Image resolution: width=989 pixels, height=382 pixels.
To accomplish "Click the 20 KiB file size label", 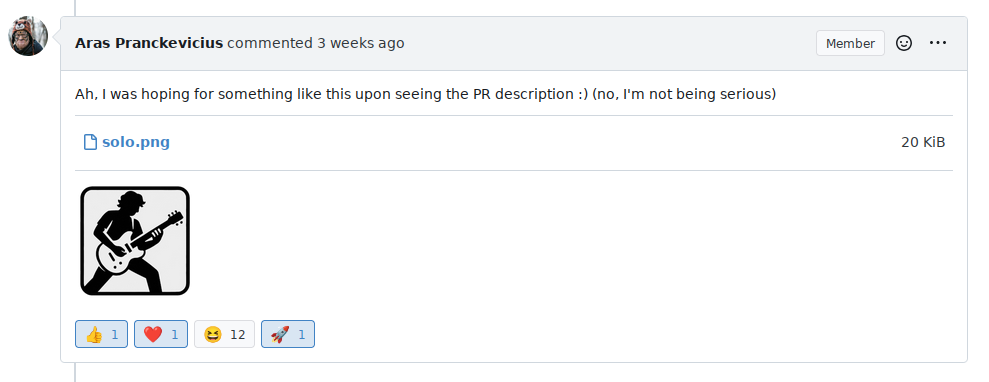I will tap(923, 142).
